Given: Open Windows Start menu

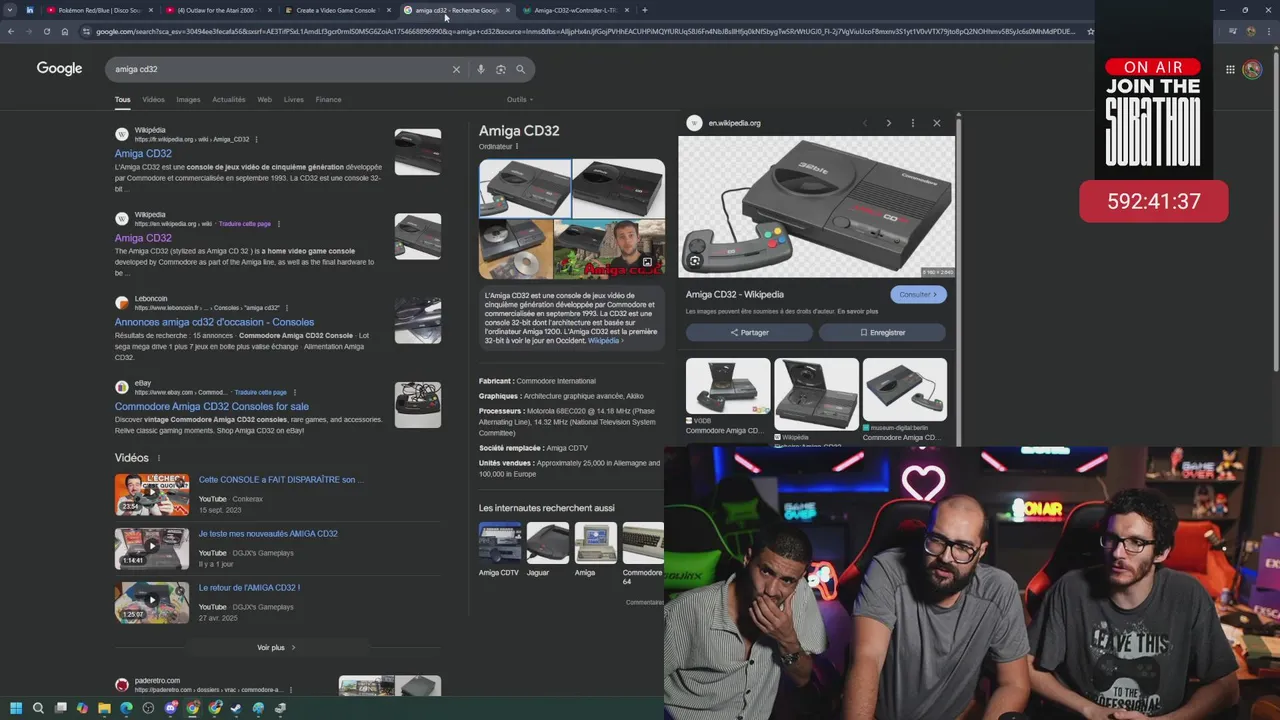Looking at the screenshot, I should (x=15, y=708).
